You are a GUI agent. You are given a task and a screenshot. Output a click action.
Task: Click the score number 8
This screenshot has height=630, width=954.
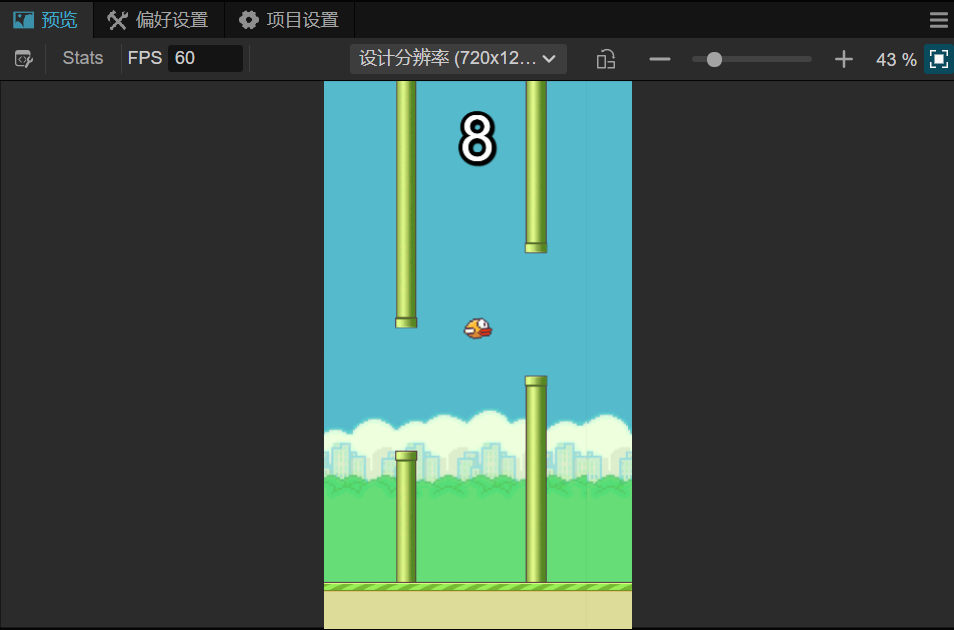pyautogui.click(x=478, y=139)
